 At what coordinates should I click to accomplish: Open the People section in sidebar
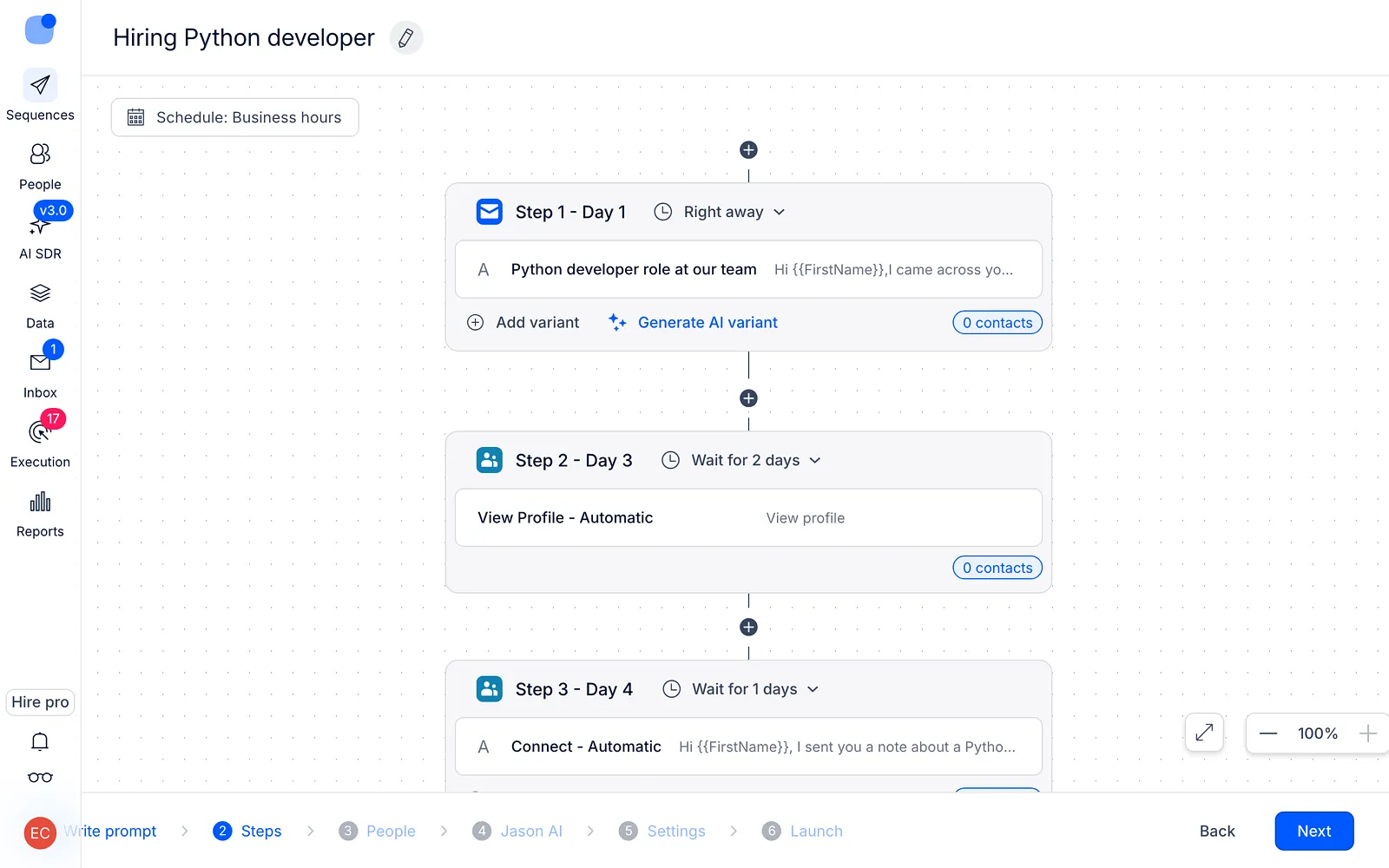40,166
